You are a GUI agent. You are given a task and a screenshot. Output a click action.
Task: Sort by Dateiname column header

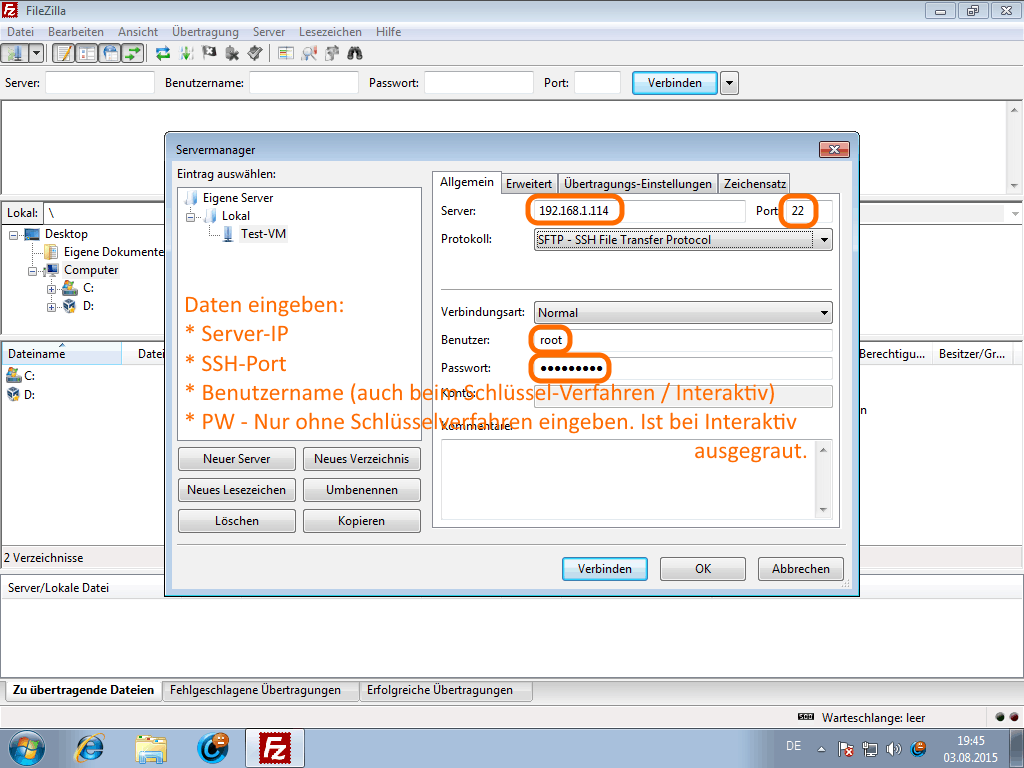(x=61, y=353)
